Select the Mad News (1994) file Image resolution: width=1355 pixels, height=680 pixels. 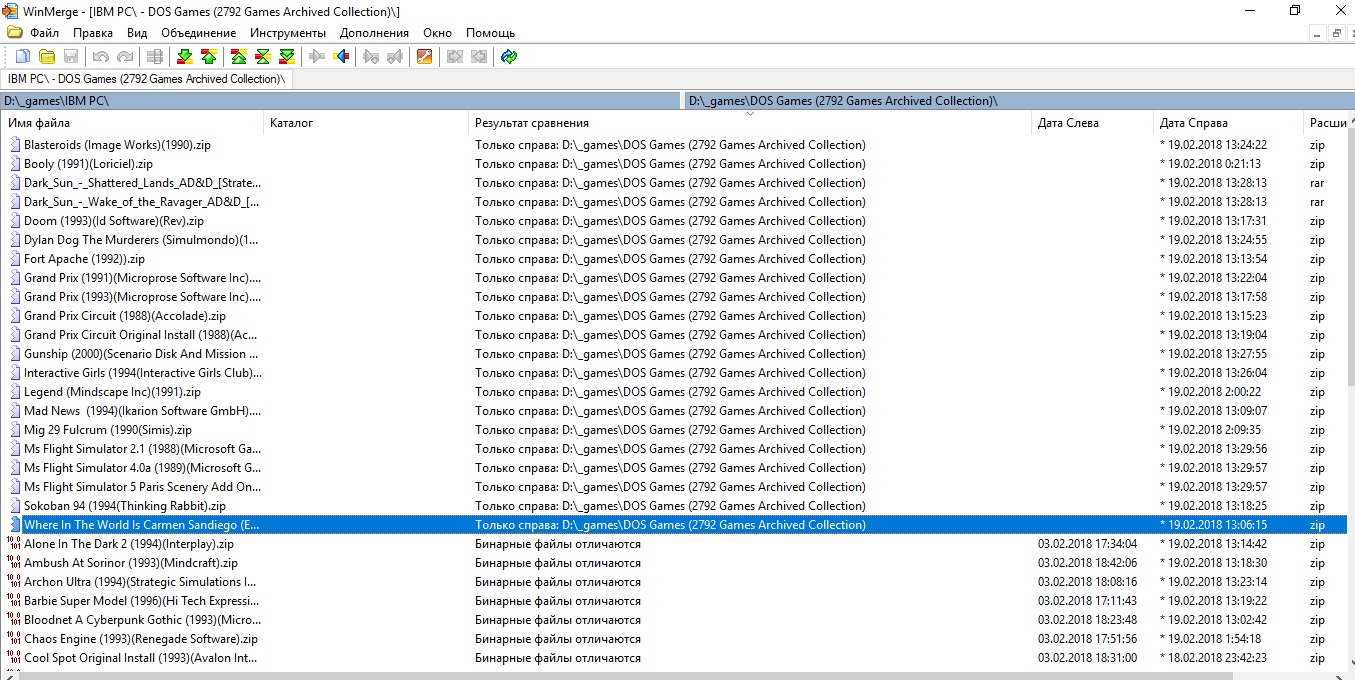[x=142, y=411]
